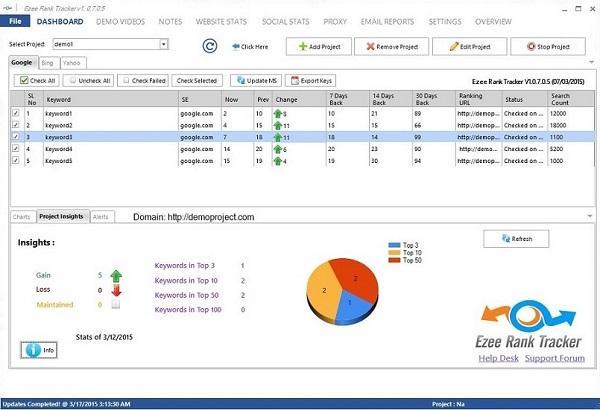Sort by the 30 Days Back column header
The image size is (600, 410).
click(x=434, y=99)
